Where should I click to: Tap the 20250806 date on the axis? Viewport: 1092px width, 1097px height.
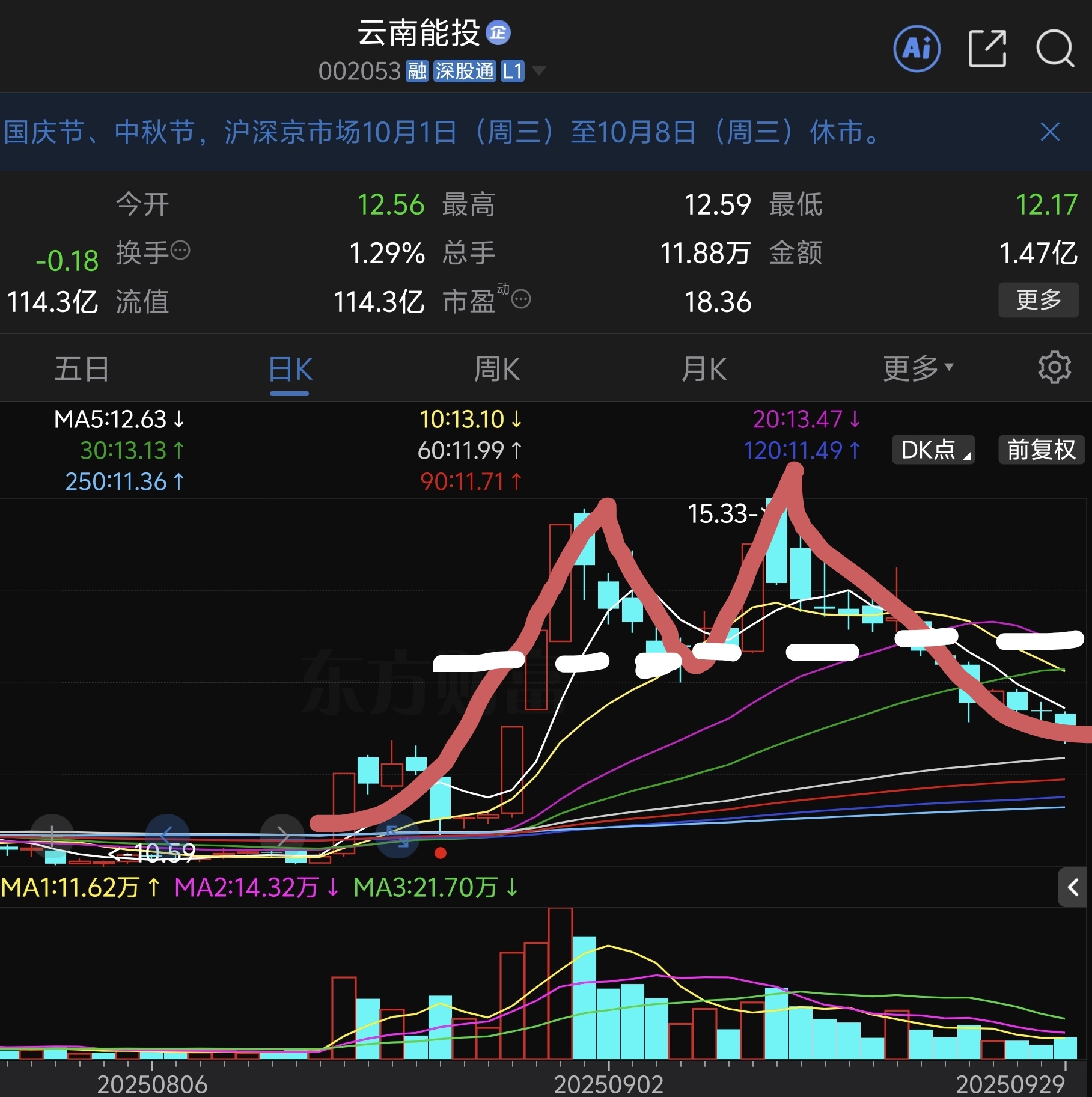click(x=152, y=1084)
